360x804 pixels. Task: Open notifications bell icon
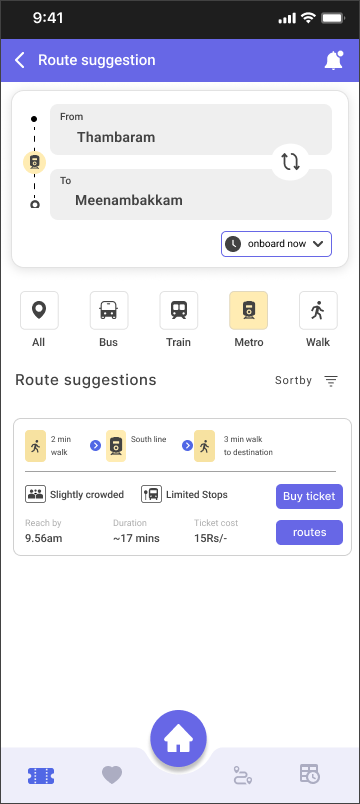coord(334,61)
